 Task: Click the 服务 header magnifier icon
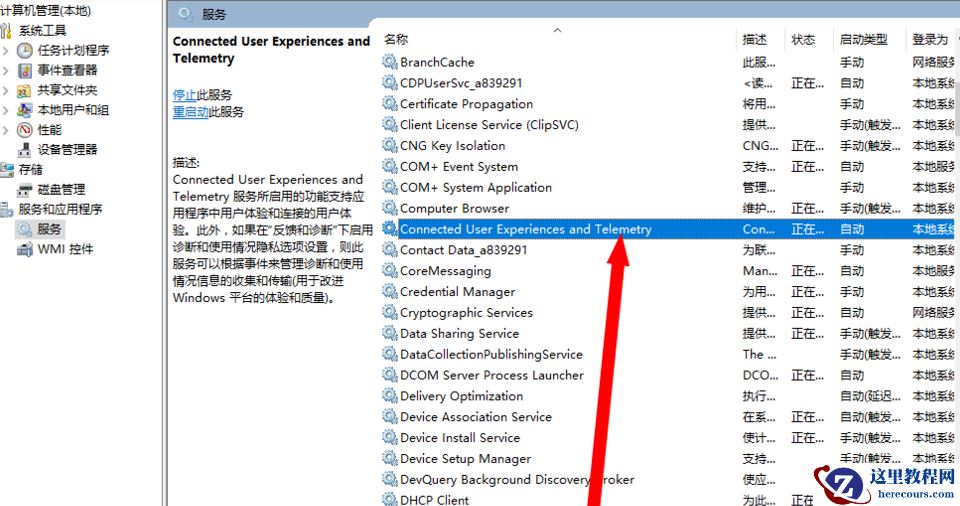click(x=186, y=13)
